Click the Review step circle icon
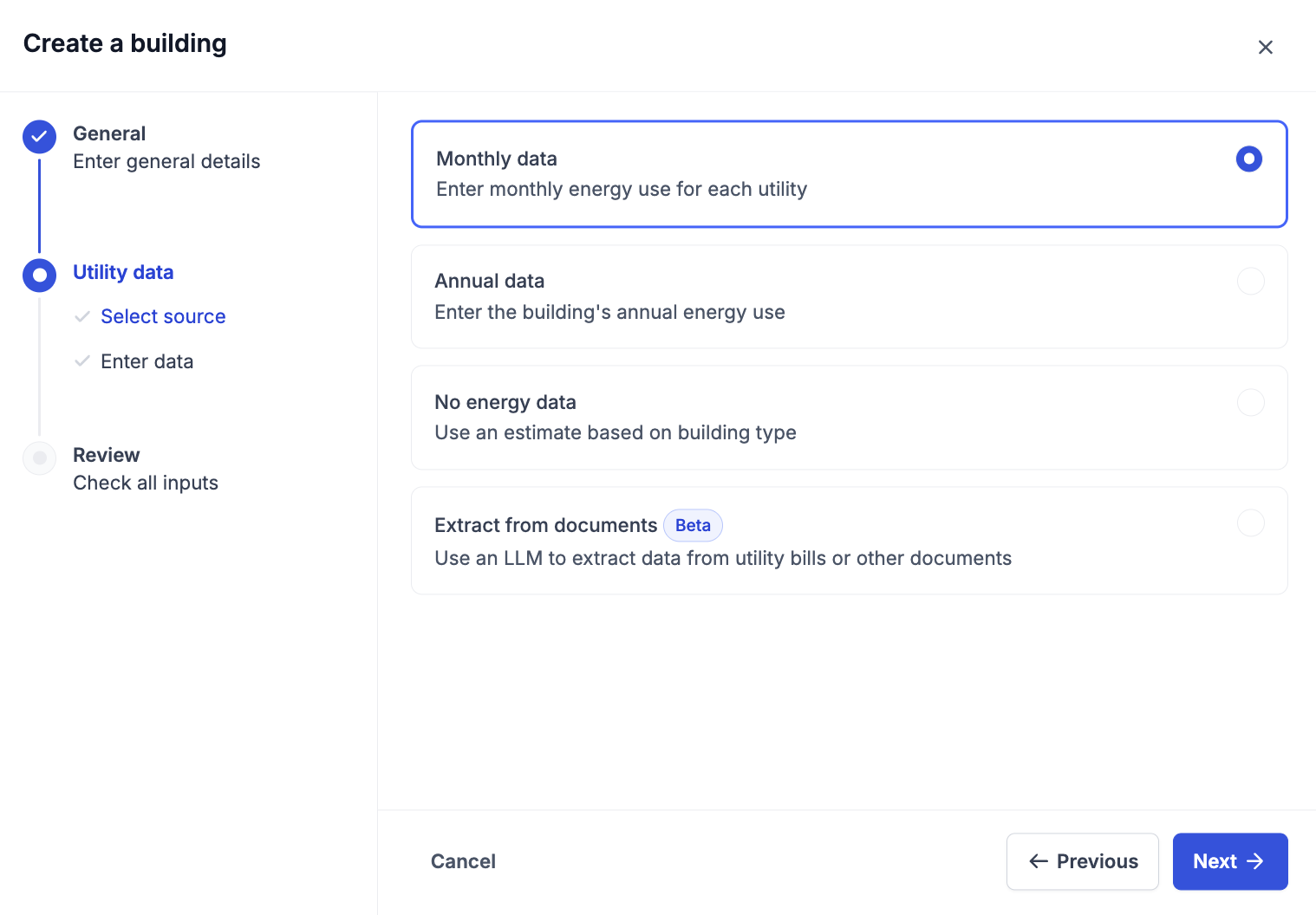 pos(40,458)
